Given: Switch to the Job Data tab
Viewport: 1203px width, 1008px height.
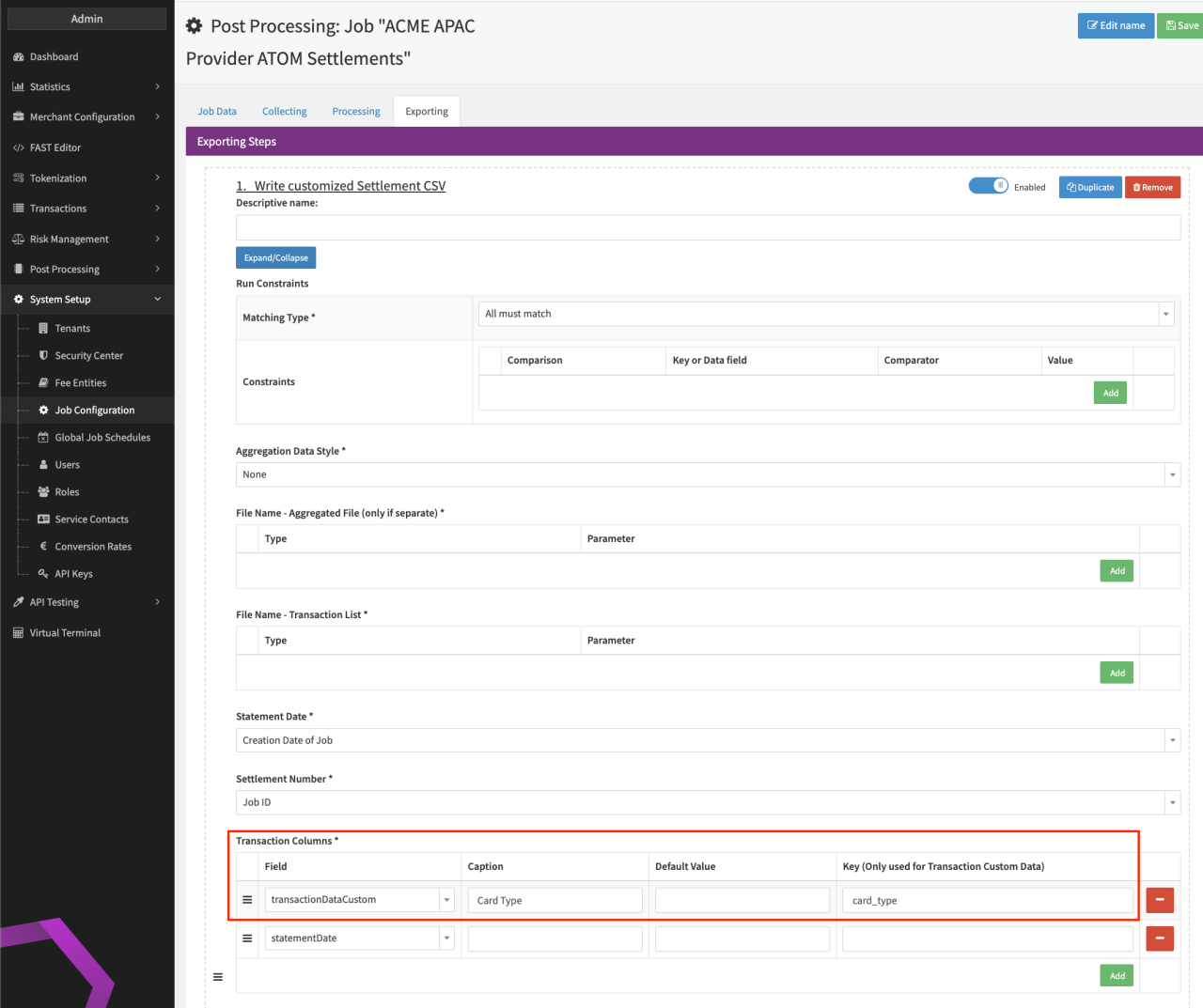Looking at the screenshot, I should point(217,112).
